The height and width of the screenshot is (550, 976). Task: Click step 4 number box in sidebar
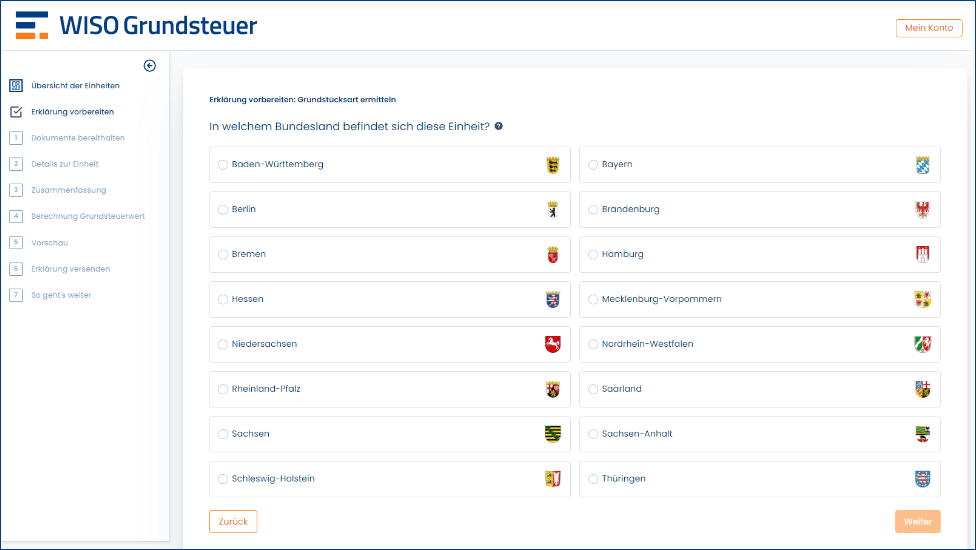(16, 217)
